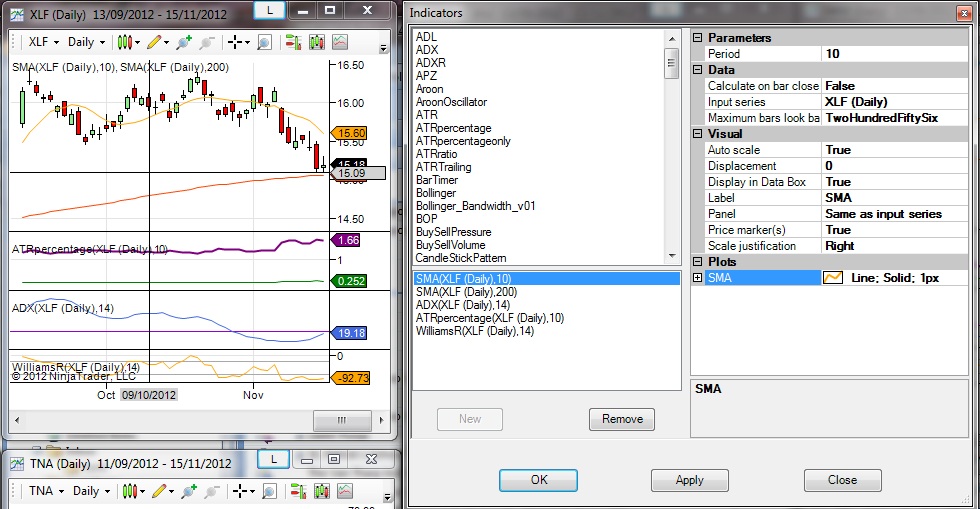Screen dimensions: 980x509
Task: Click zoom out magnifier in TNA chart toolbar
Action: [211, 491]
